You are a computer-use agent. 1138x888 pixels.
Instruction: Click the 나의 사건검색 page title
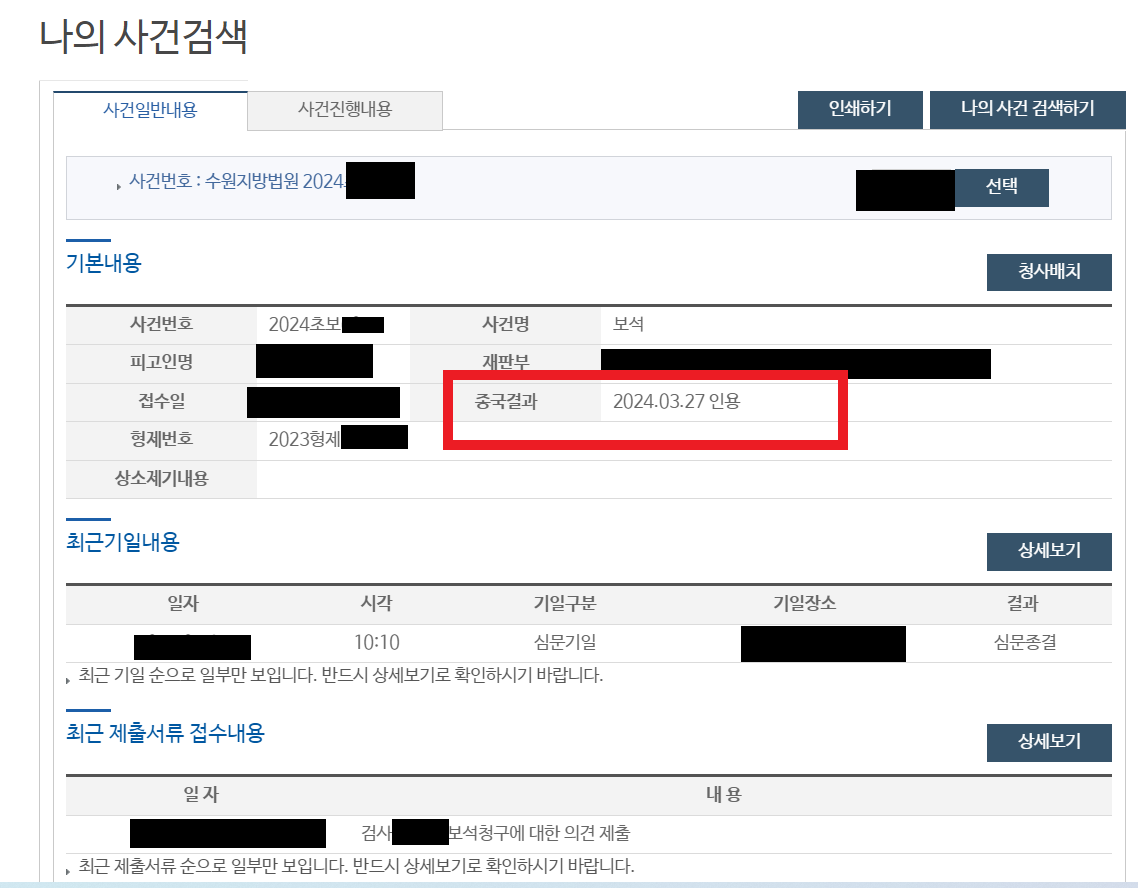(x=143, y=36)
